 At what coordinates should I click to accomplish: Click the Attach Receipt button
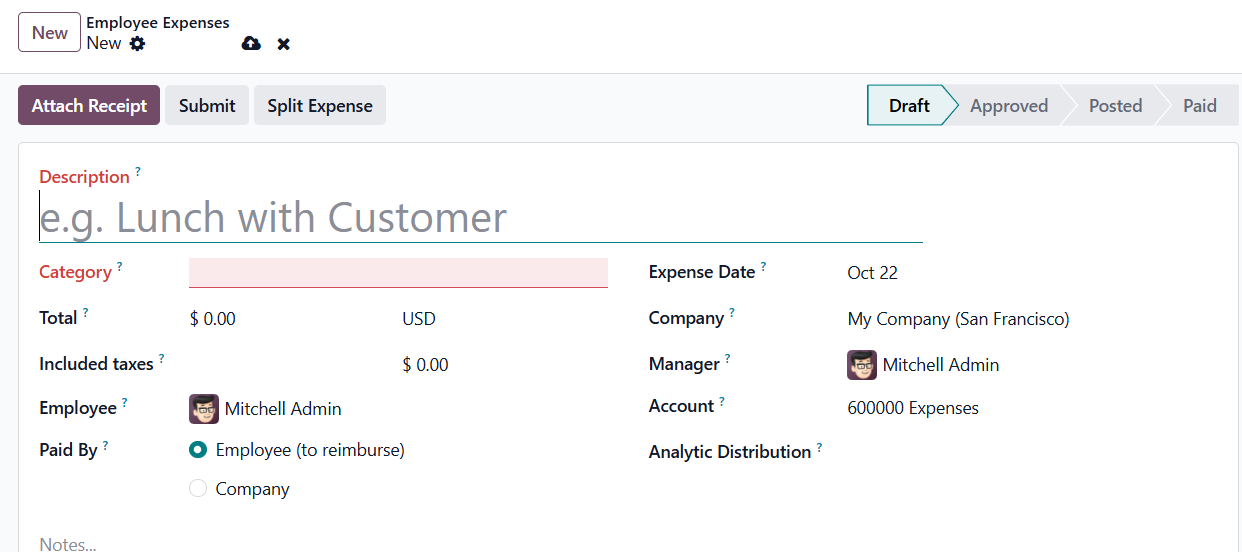89,106
